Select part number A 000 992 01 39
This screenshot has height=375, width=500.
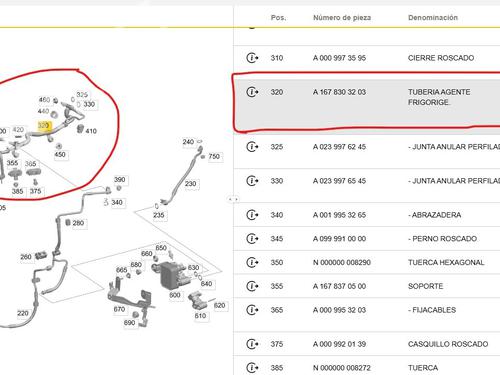click(x=339, y=344)
